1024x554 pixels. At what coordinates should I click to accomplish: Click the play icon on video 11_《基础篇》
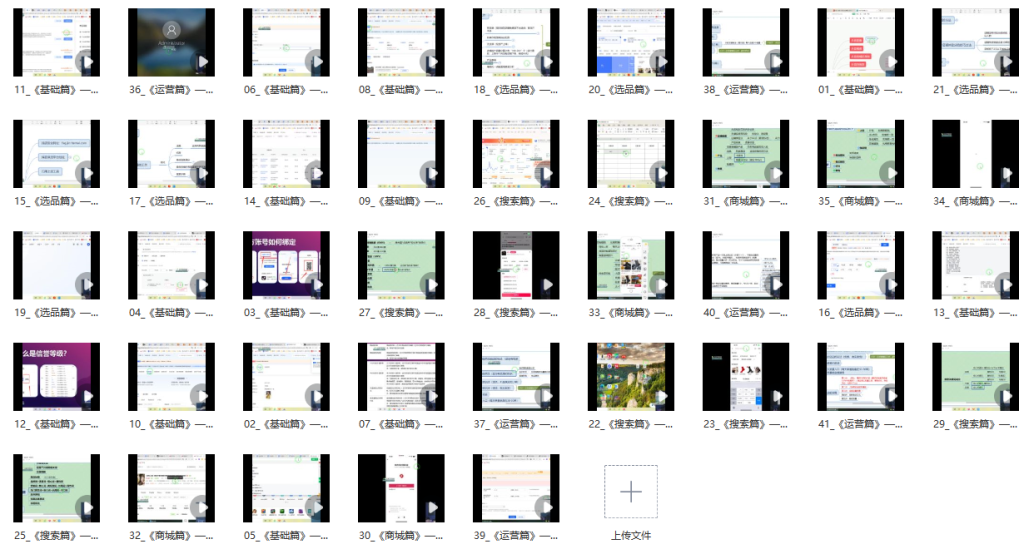pos(87,62)
